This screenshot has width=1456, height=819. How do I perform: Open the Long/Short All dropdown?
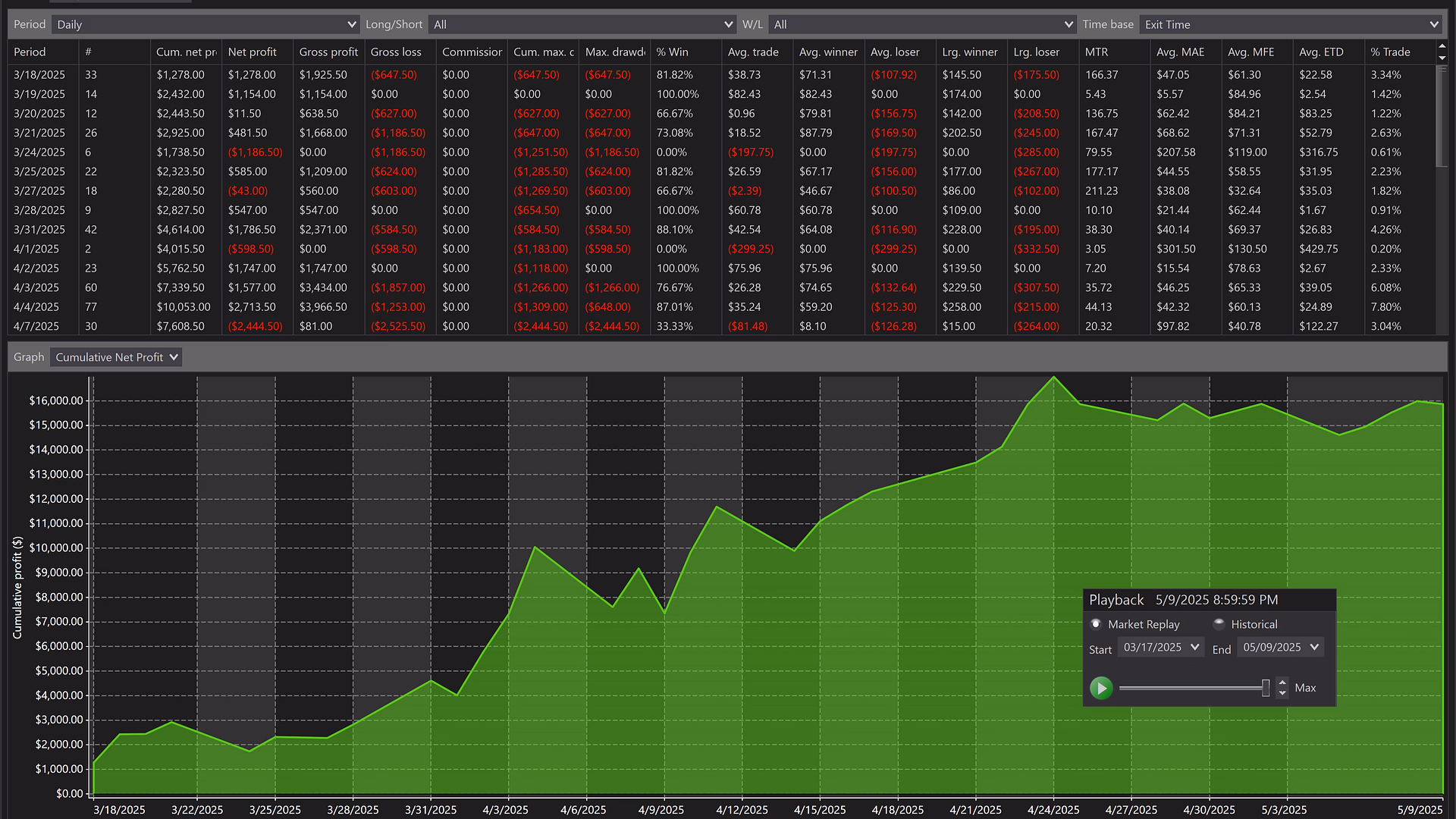coord(582,24)
